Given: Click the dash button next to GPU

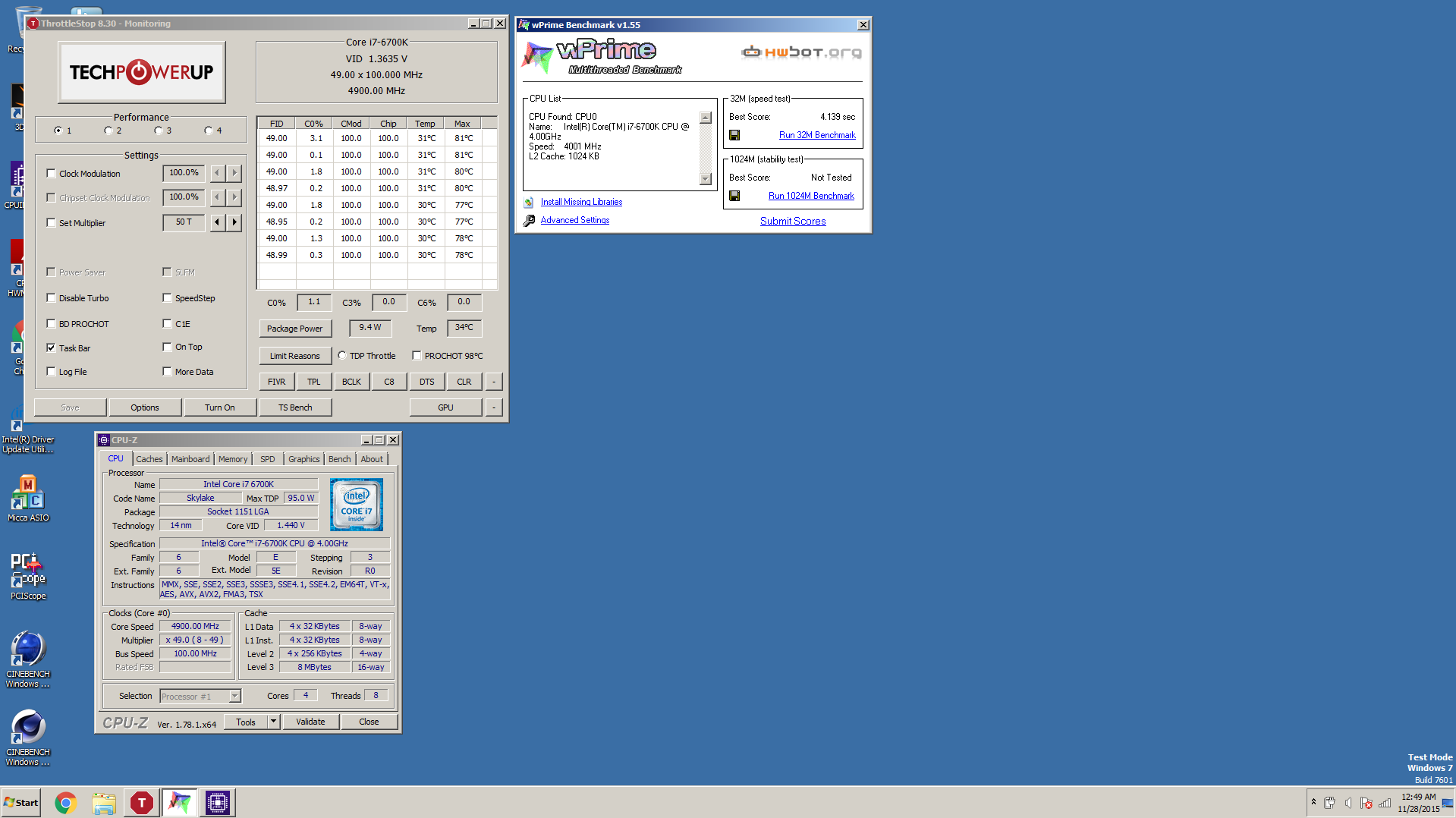Looking at the screenshot, I should (x=494, y=407).
